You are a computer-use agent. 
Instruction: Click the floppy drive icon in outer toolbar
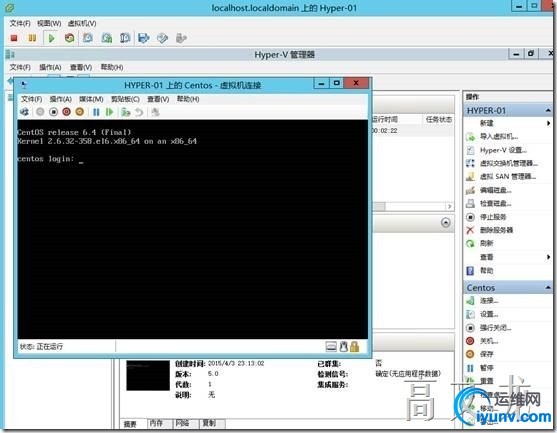[144, 38]
